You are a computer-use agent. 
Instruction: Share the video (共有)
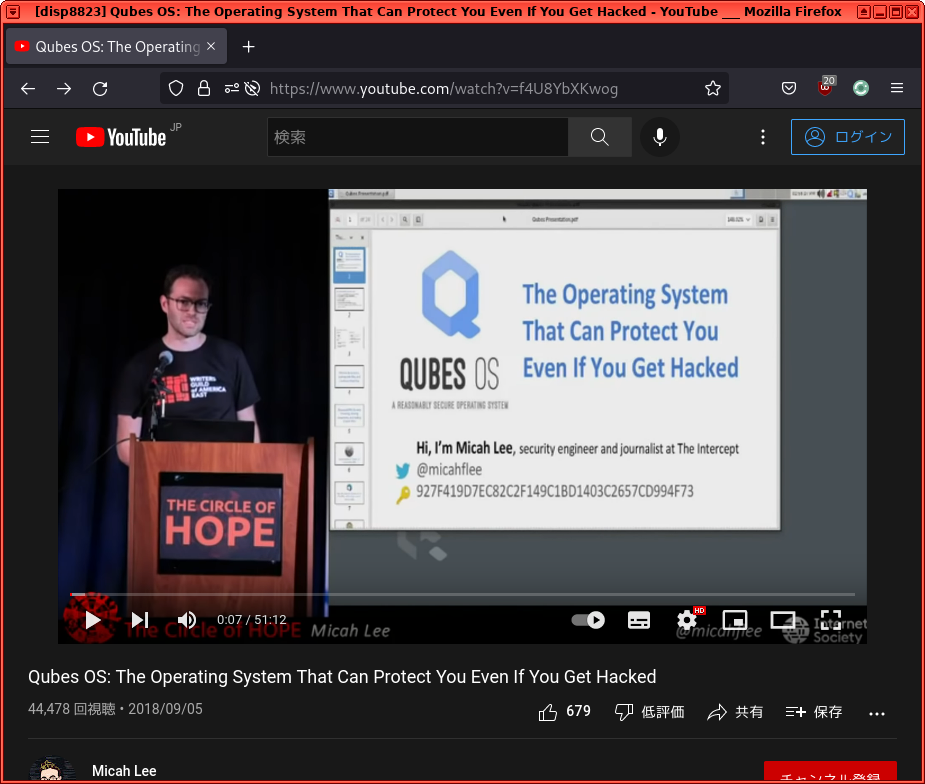tap(735, 712)
